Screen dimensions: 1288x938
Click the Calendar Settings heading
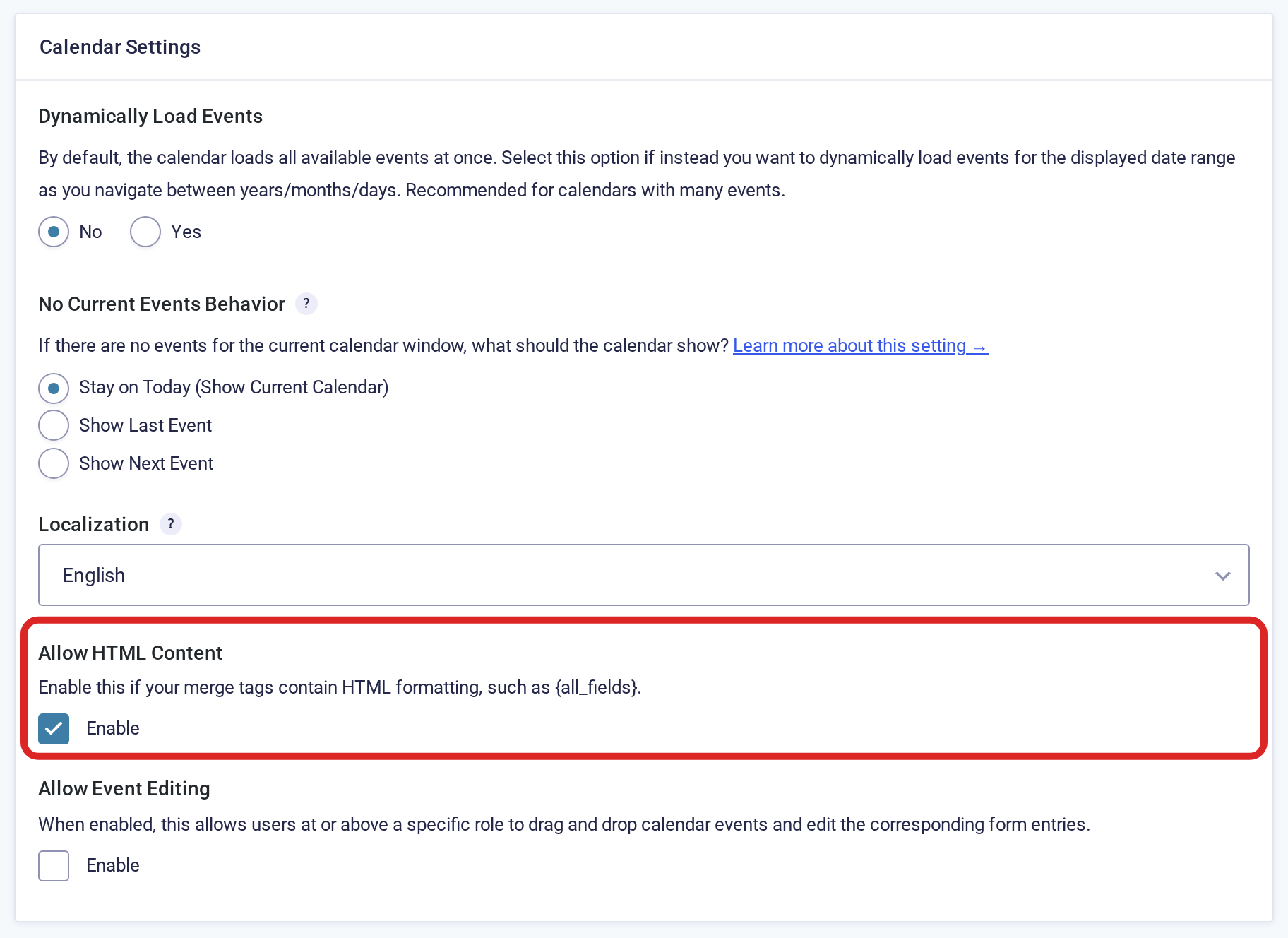(120, 47)
